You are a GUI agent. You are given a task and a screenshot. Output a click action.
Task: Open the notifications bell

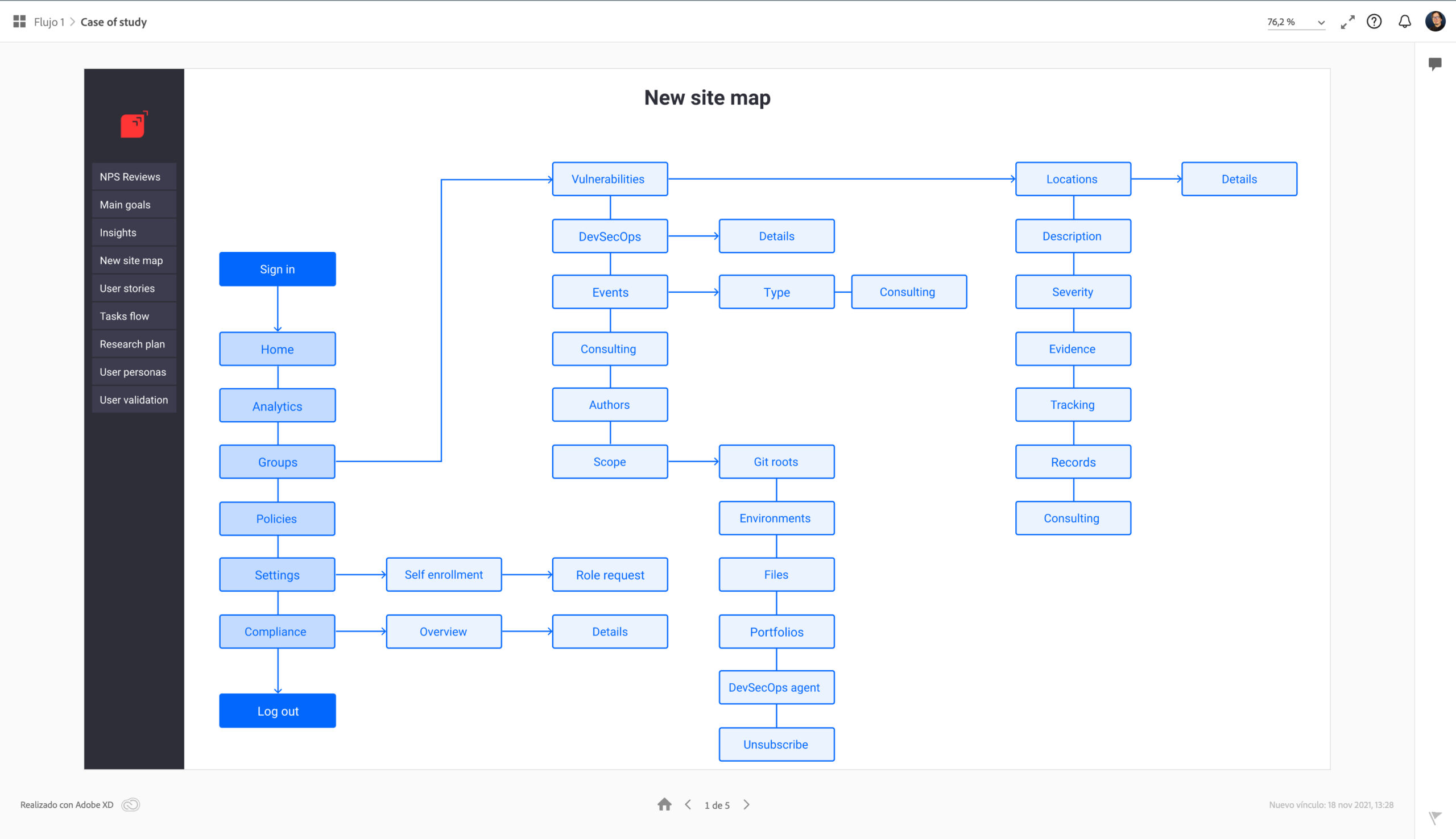pos(1405,22)
